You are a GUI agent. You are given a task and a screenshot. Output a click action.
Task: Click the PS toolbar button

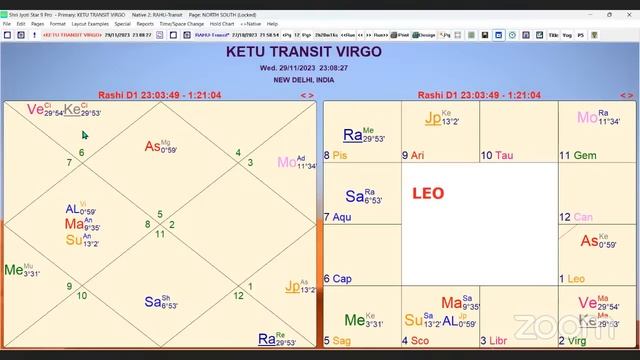coord(580,35)
